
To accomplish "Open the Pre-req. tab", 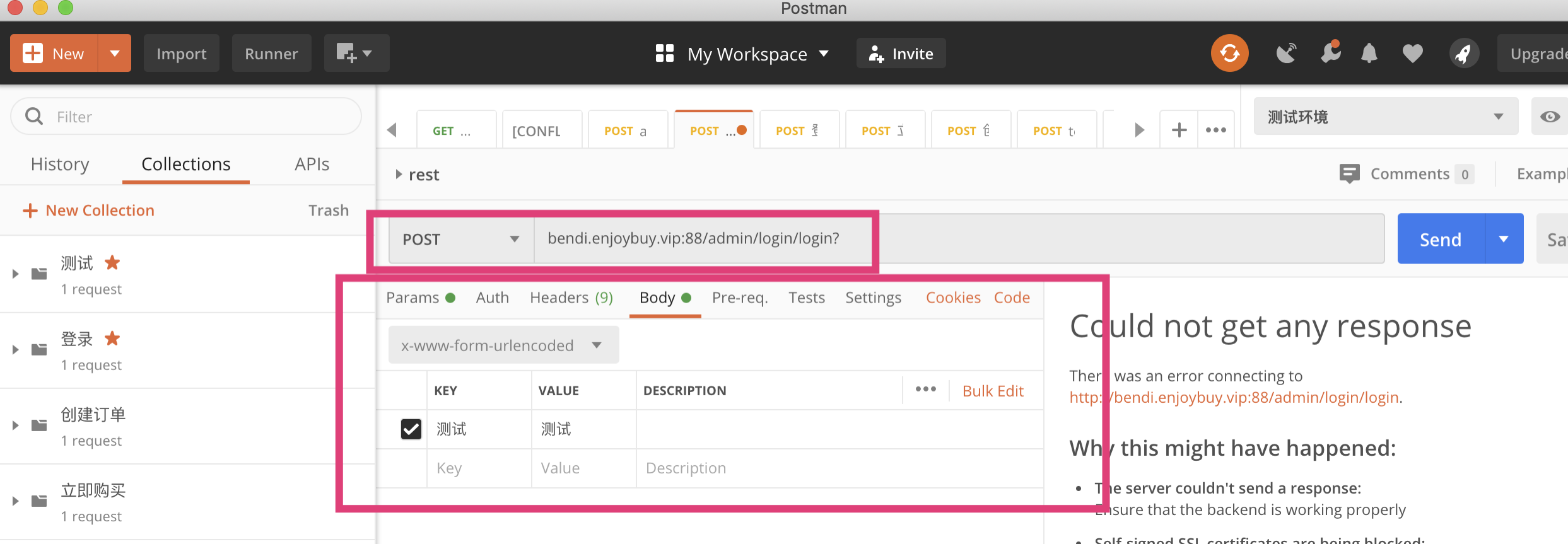I will click(x=740, y=298).
